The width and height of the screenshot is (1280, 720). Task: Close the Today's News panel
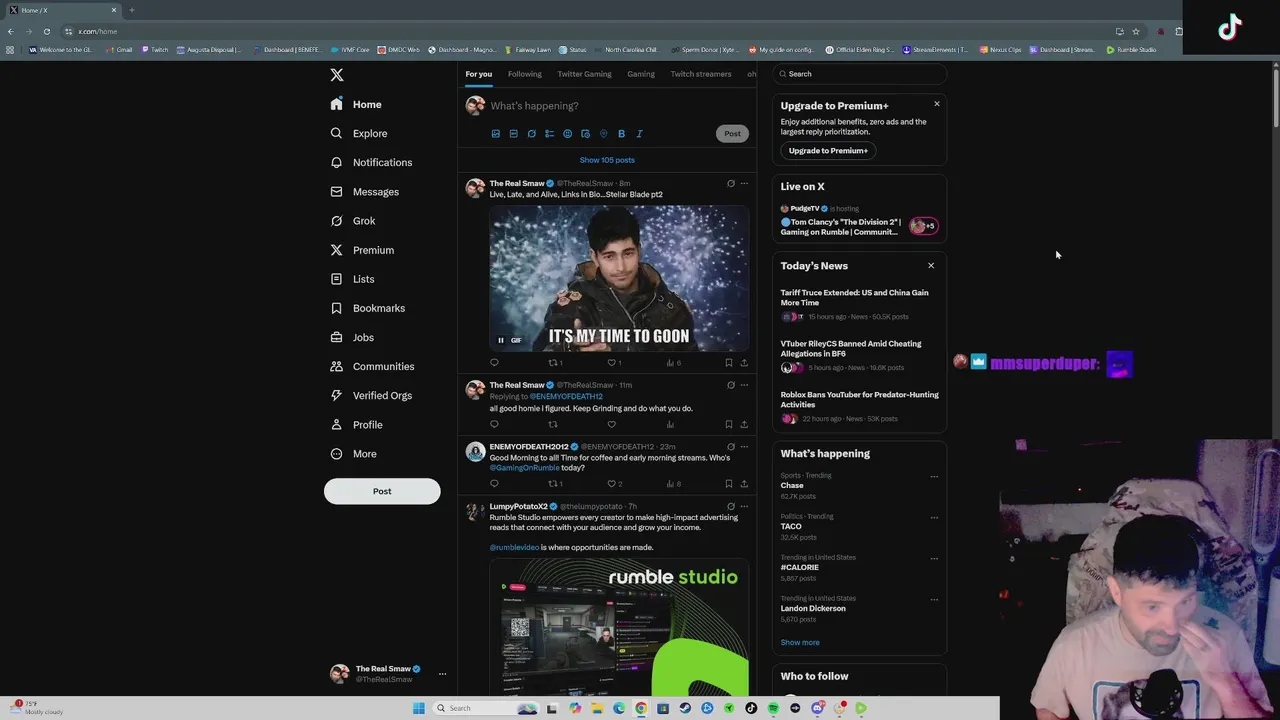tap(931, 266)
